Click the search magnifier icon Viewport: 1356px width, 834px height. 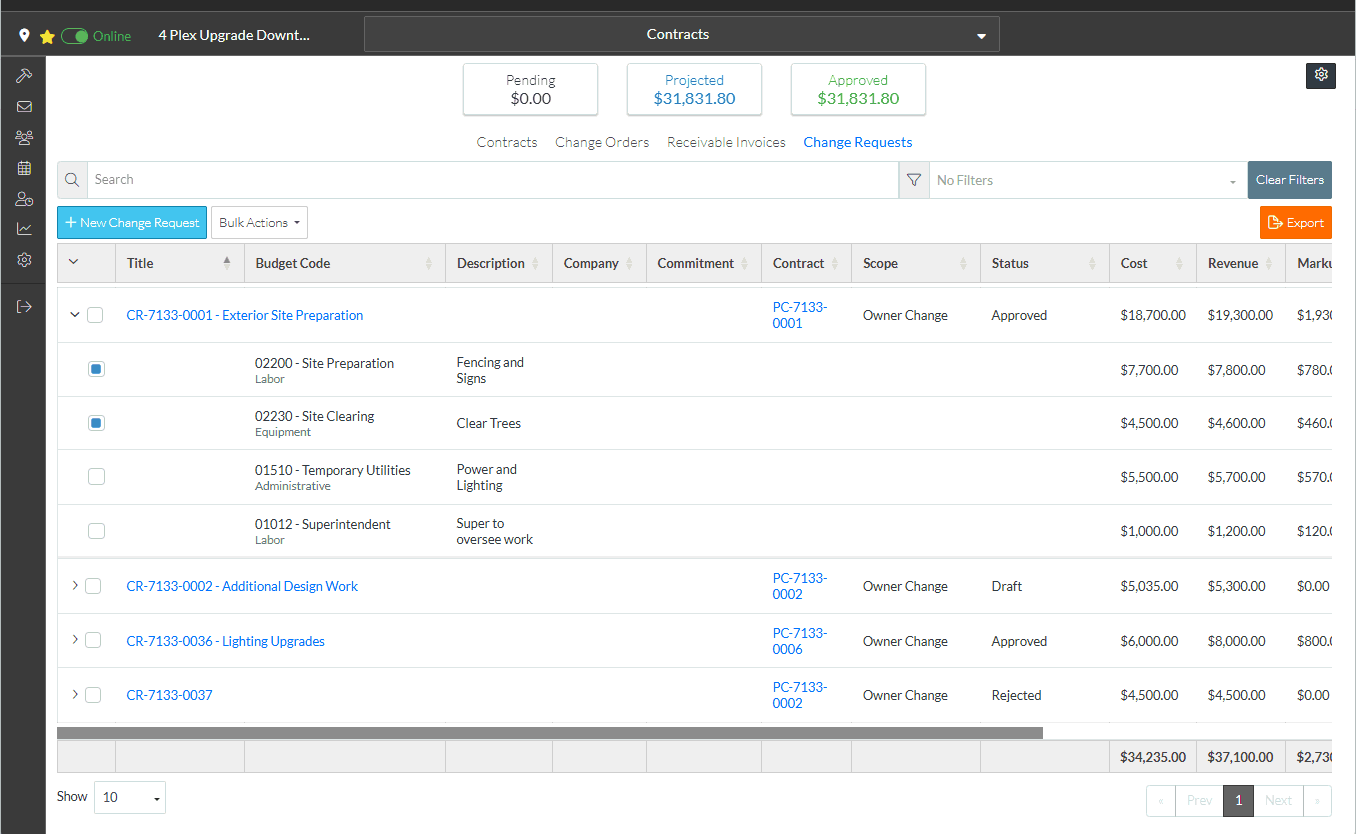click(x=72, y=180)
